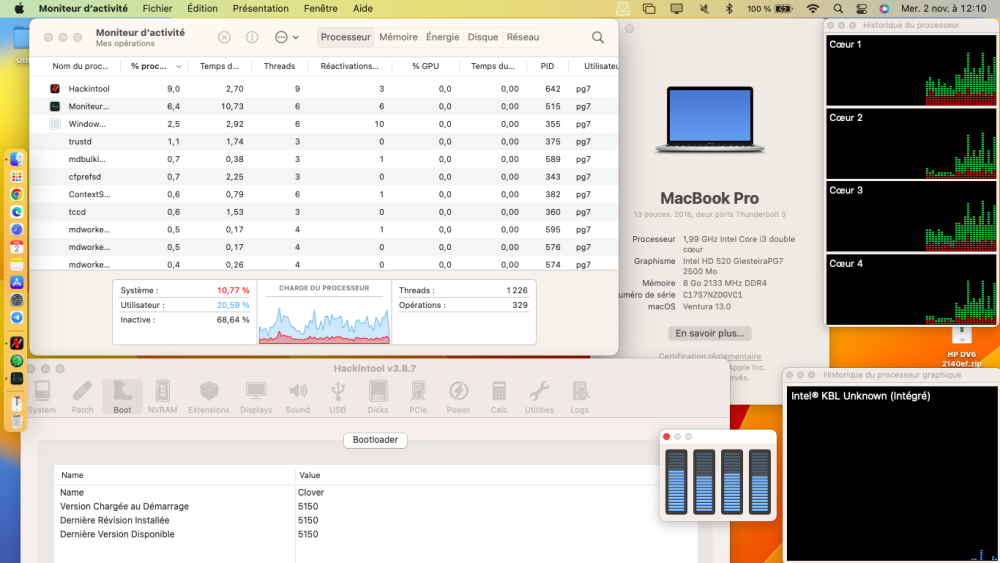Click the stop process (x) icon
This screenshot has height=563, width=1000.
[224, 37]
